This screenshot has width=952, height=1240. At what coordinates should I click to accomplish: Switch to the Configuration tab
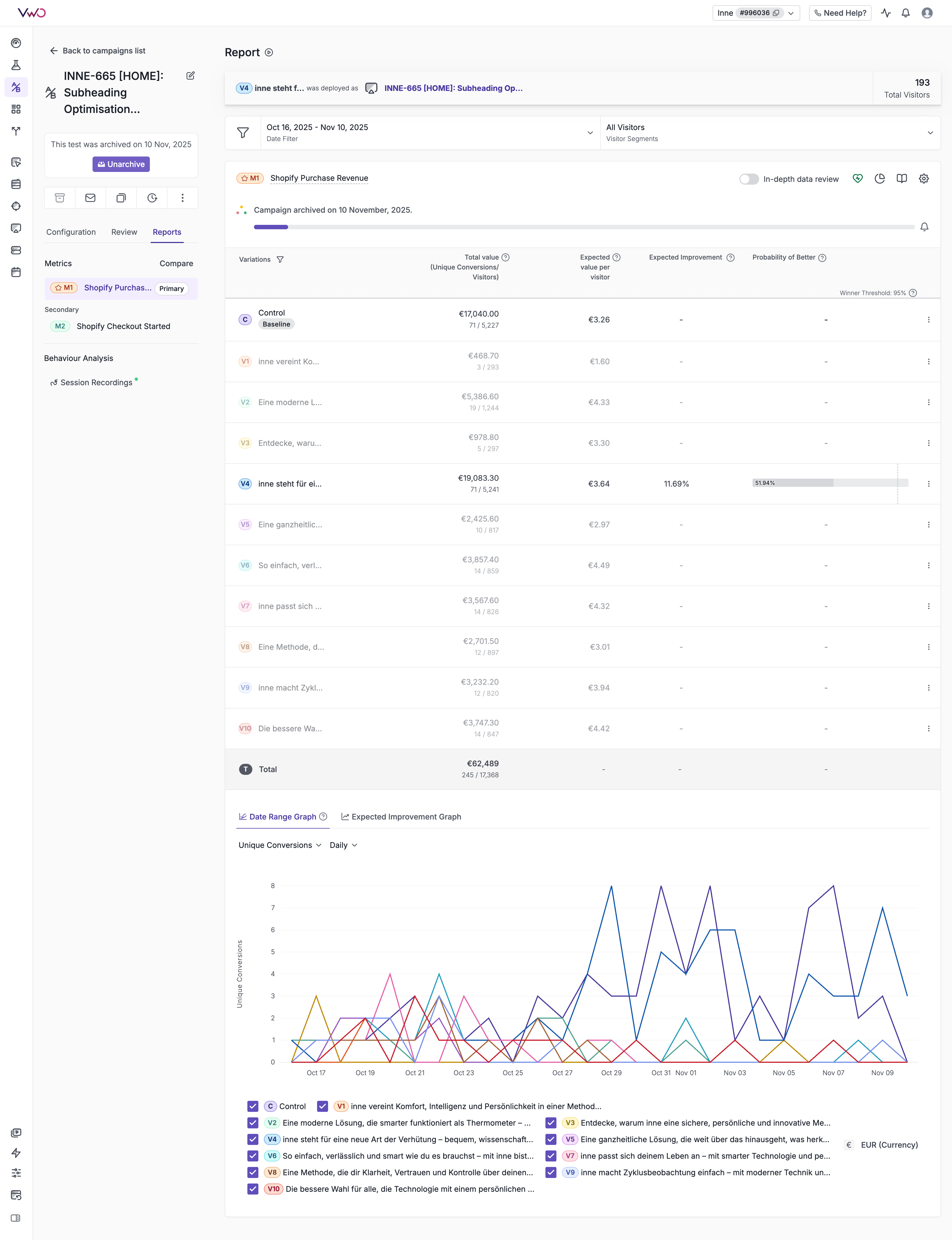pos(71,232)
